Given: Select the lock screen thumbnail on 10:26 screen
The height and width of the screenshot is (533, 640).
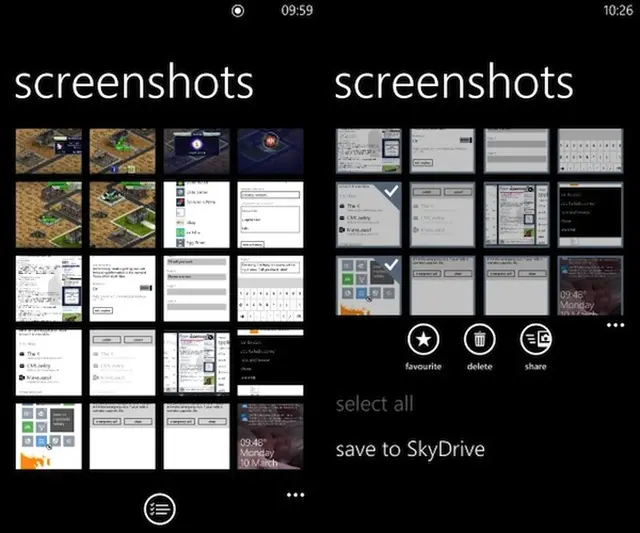Looking at the screenshot, I should pyautogui.click(x=590, y=285).
